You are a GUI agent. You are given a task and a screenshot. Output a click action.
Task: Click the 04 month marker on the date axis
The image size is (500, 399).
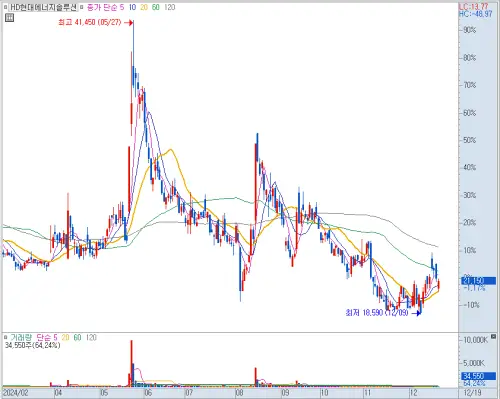(x=58, y=393)
